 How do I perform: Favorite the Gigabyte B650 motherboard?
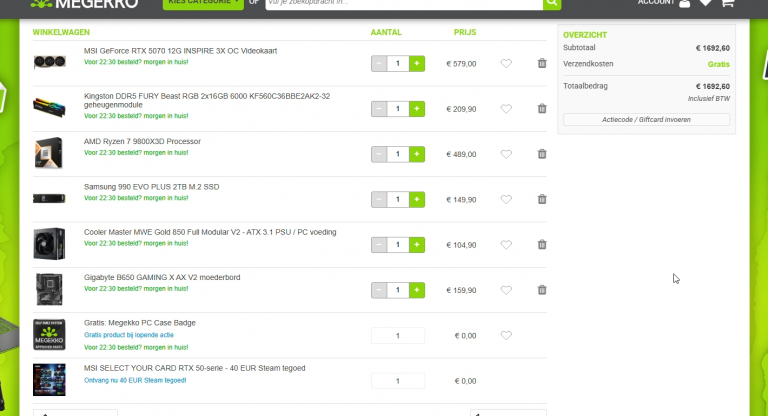click(506, 290)
